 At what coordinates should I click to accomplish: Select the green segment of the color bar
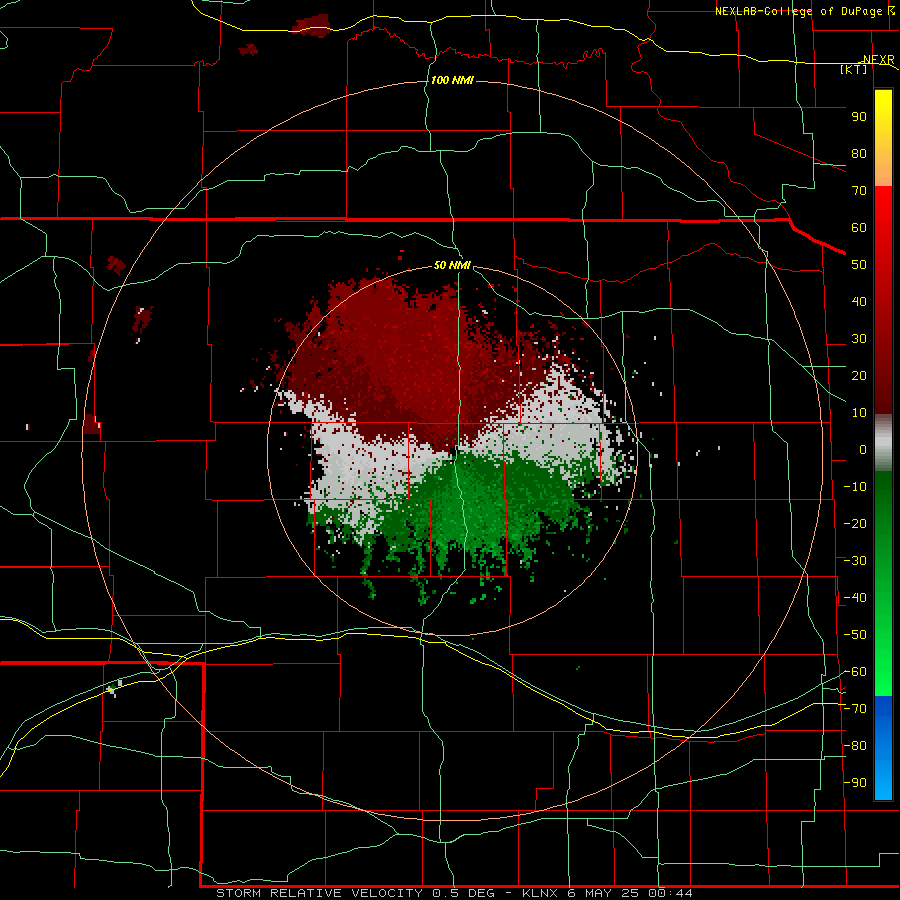(x=883, y=584)
